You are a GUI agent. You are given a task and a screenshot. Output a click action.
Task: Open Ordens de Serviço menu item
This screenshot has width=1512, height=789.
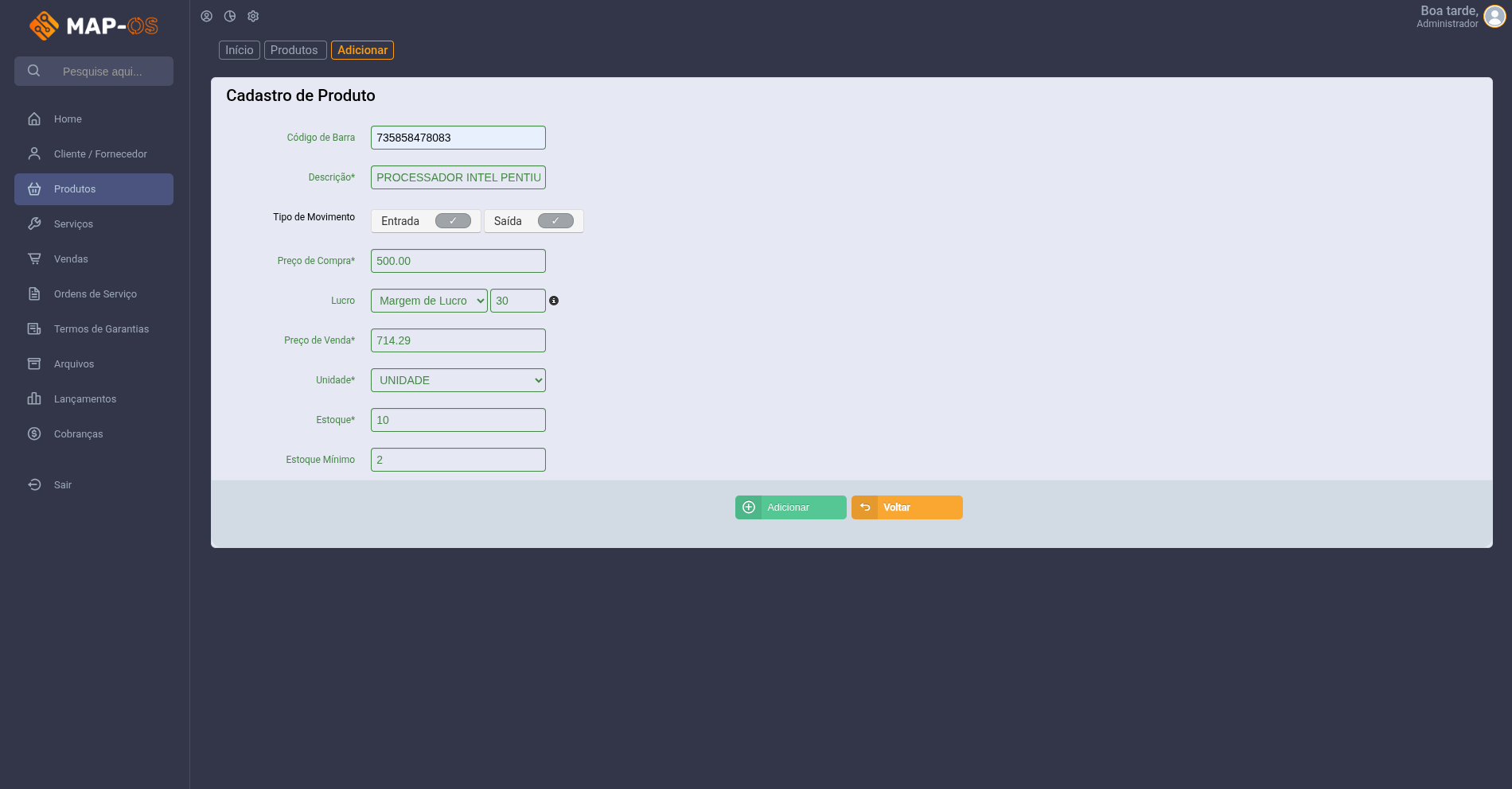[94, 294]
